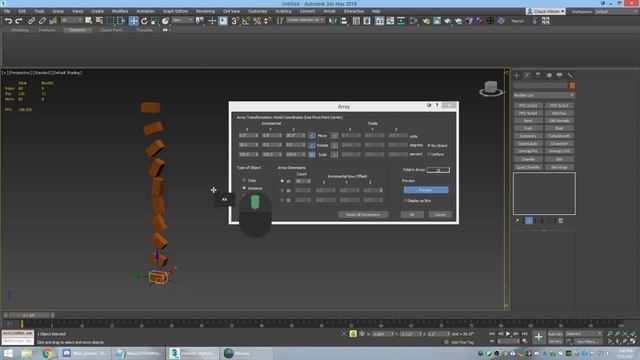The width and height of the screenshot is (640, 360).
Task: Open the Modify tab in the command panel
Action: coord(527,75)
